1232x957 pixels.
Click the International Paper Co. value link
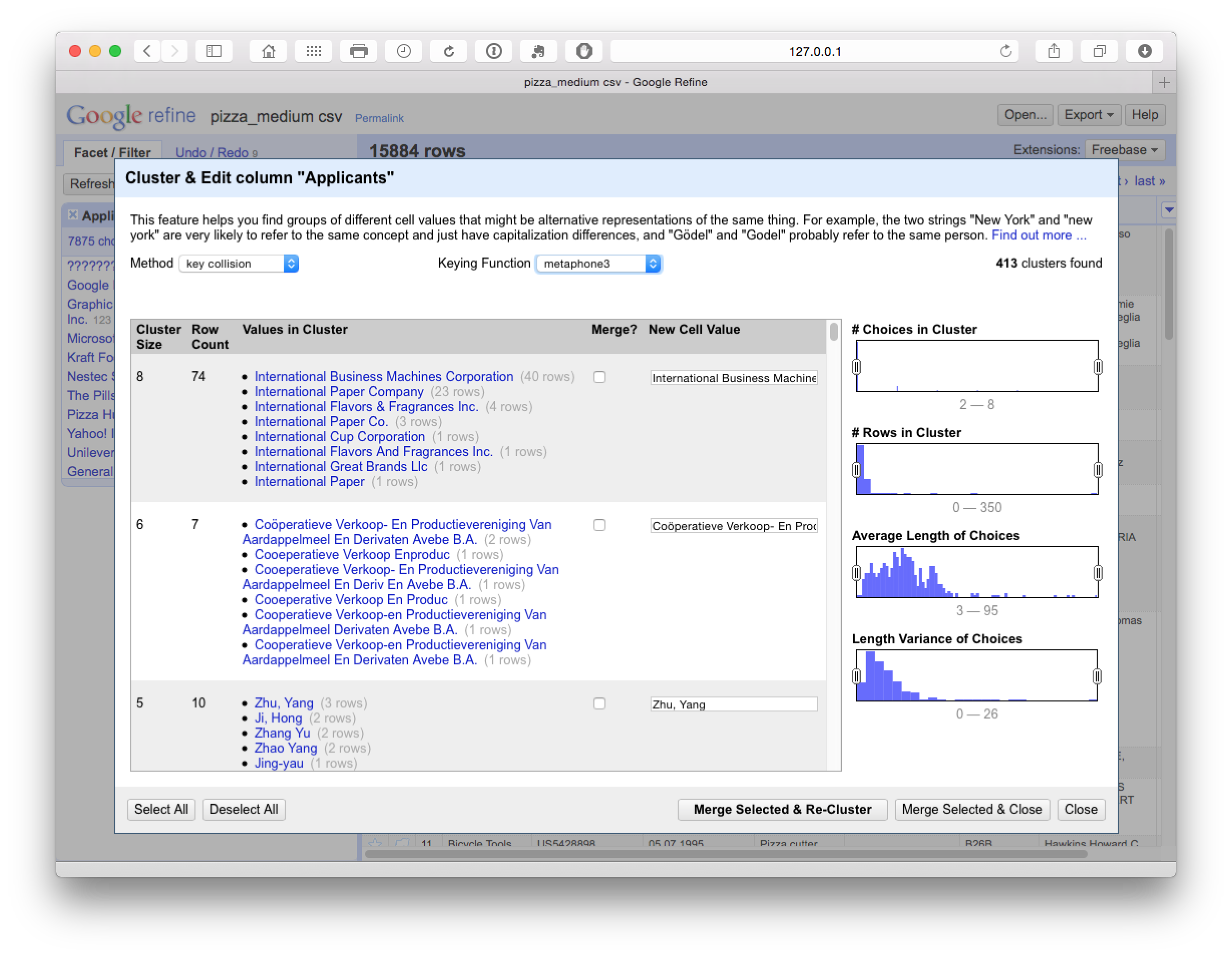321,422
